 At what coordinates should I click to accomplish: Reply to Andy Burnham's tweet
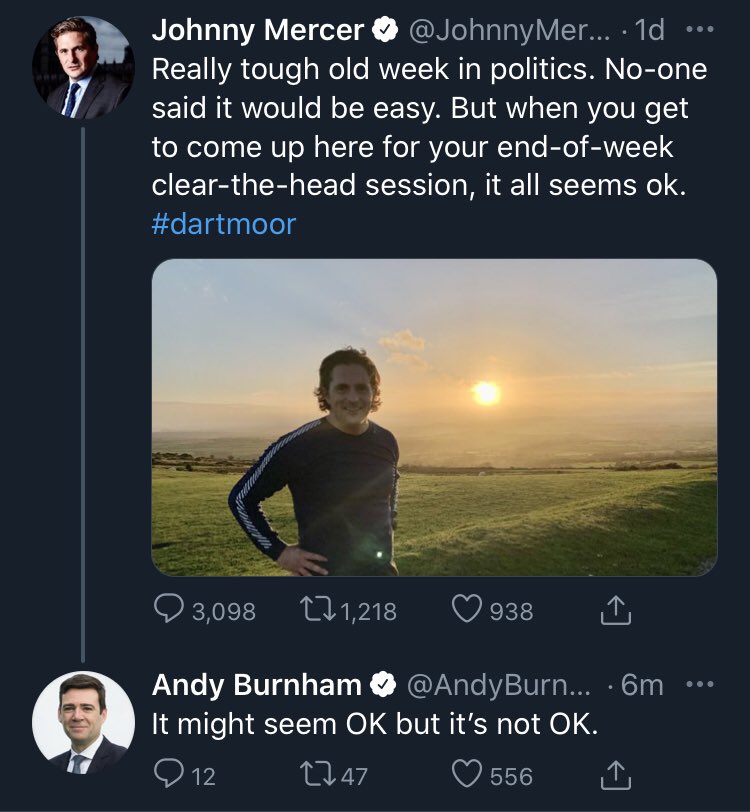[x=166, y=775]
